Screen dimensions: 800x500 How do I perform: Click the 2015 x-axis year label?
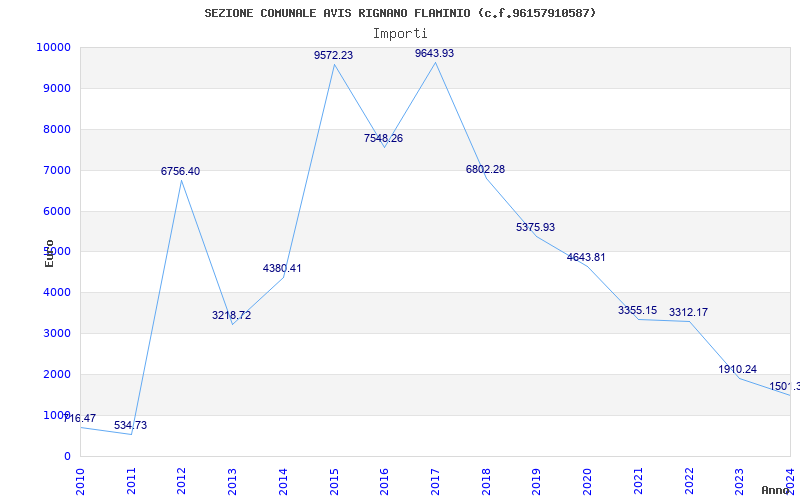(x=334, y=482)
